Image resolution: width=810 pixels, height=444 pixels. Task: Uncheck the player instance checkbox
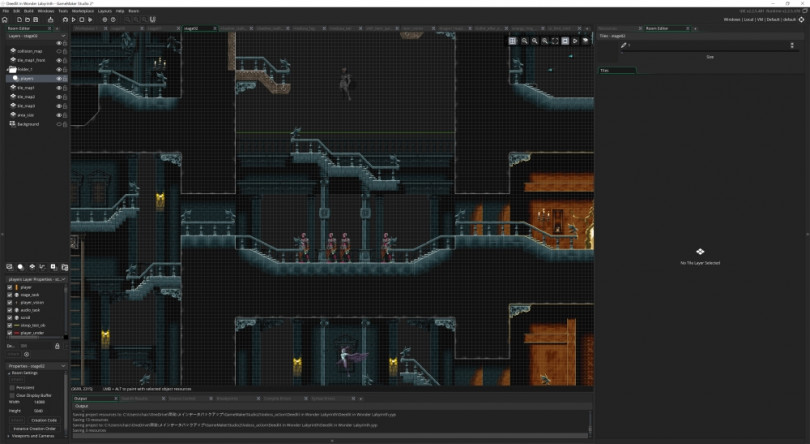click(10, 287)
